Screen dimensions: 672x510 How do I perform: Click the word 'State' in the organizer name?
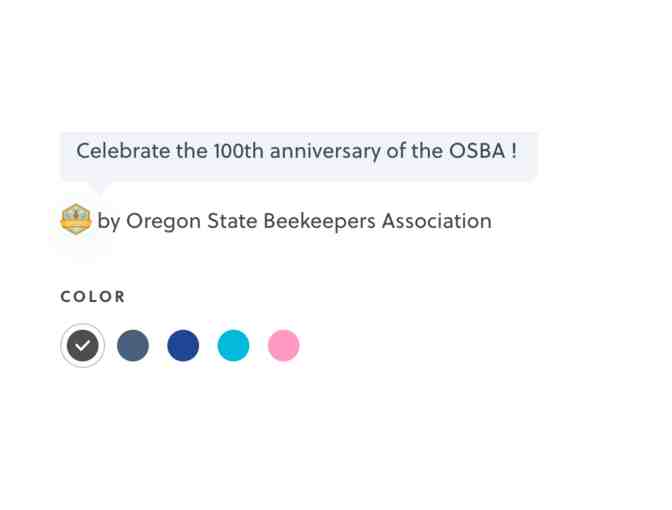pos(231,221)
